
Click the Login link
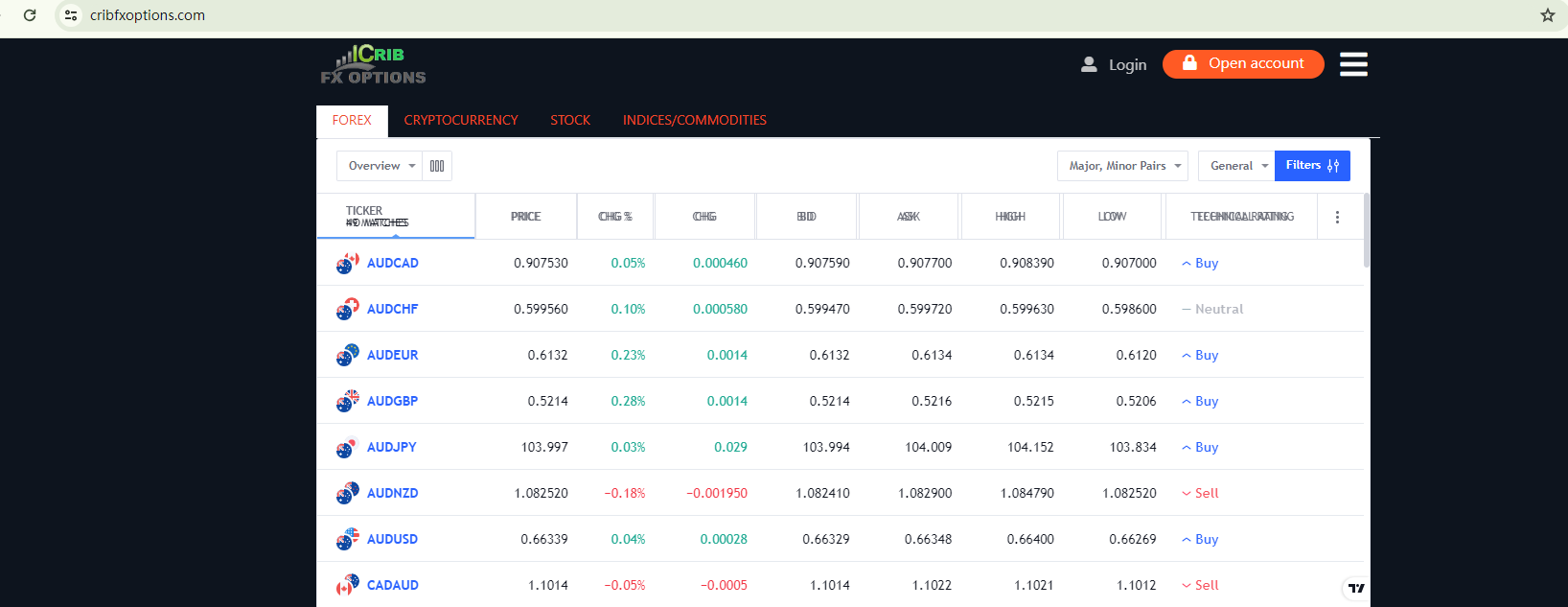coord(1115,65)
